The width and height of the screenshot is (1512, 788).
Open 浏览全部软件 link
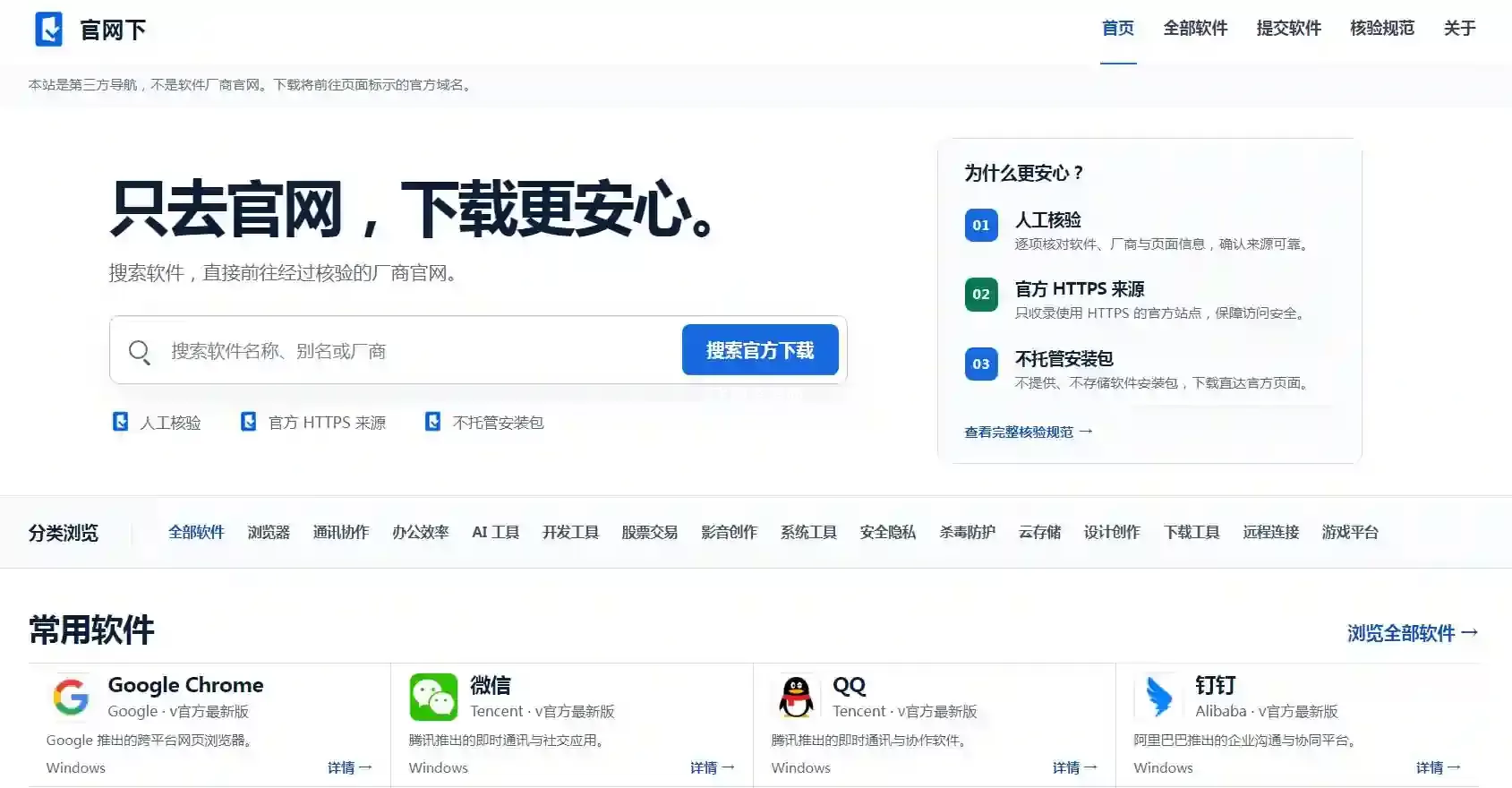1412,633
